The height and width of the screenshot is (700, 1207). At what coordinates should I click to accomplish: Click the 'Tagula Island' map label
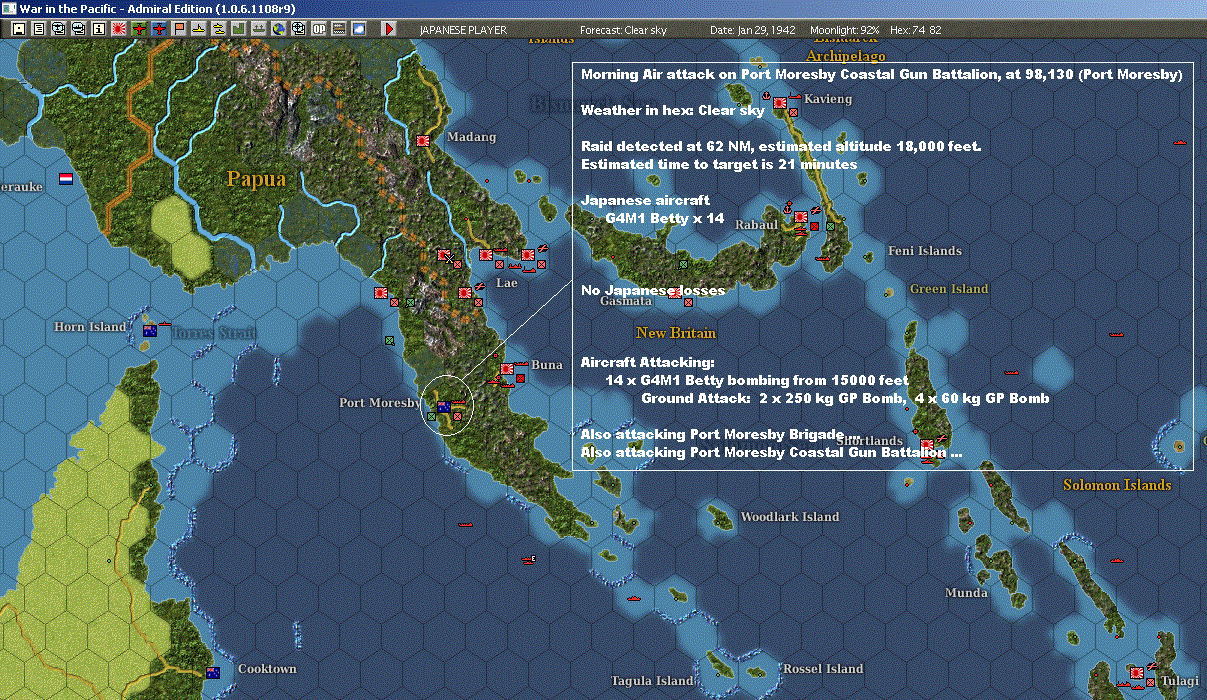(651, 681)
